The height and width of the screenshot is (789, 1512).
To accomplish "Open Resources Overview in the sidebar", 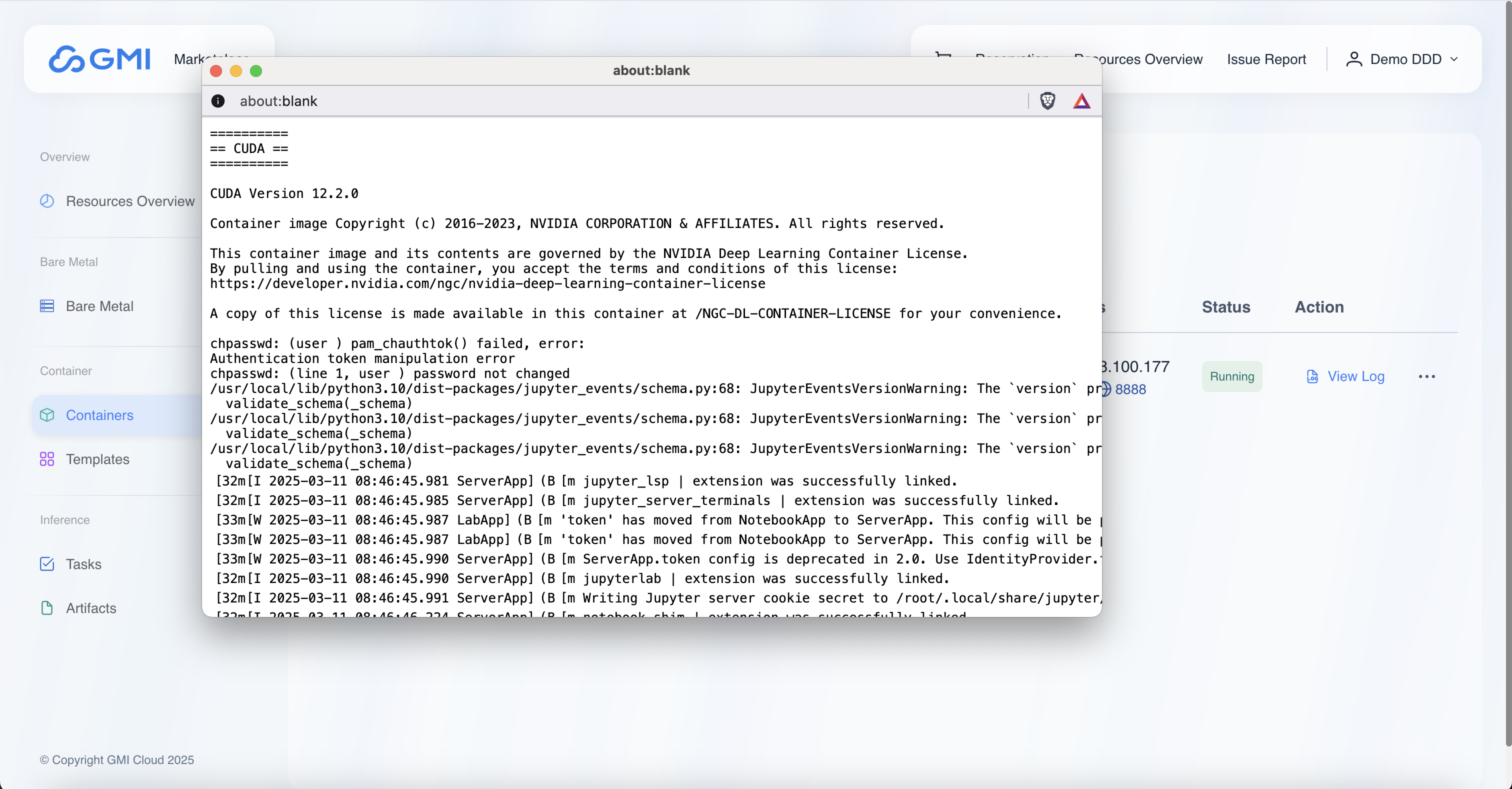I will pos(117,201).
